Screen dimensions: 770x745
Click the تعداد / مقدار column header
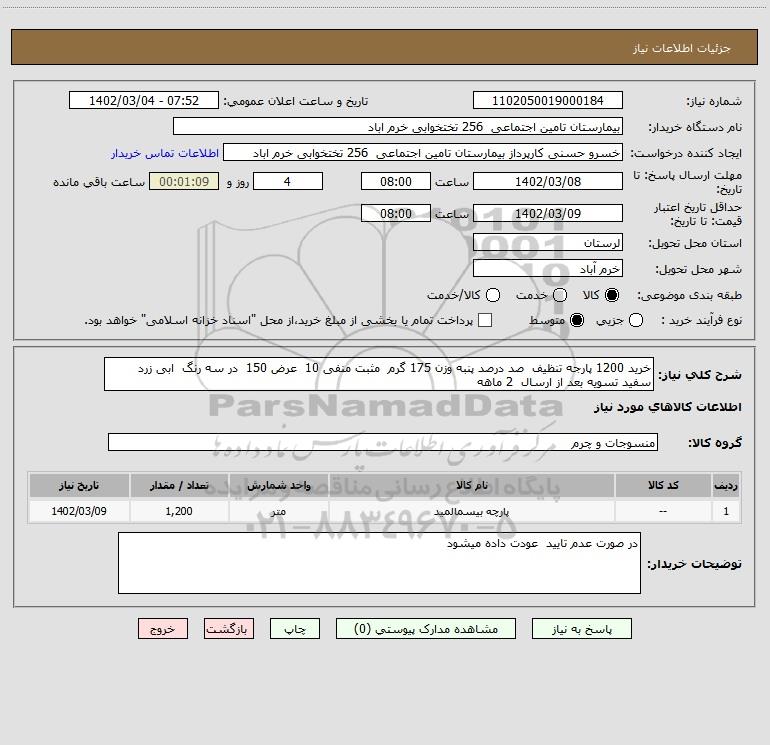tap(179, 485)
